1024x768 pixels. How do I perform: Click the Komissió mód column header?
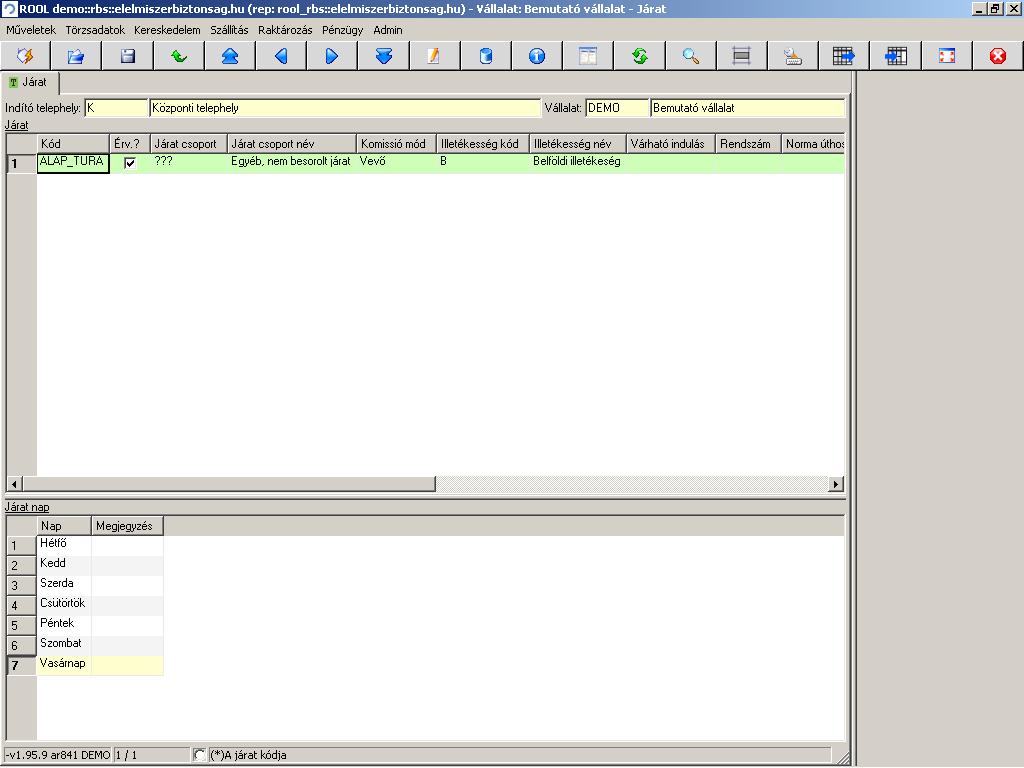pos(396,144)
